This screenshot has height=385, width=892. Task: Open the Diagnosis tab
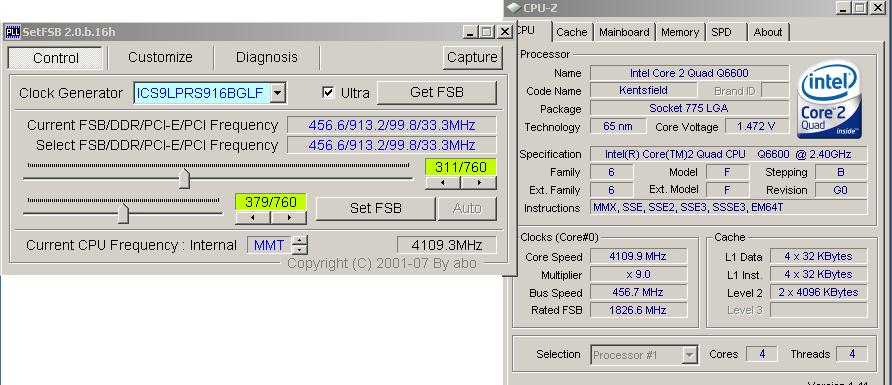(266, 57)
